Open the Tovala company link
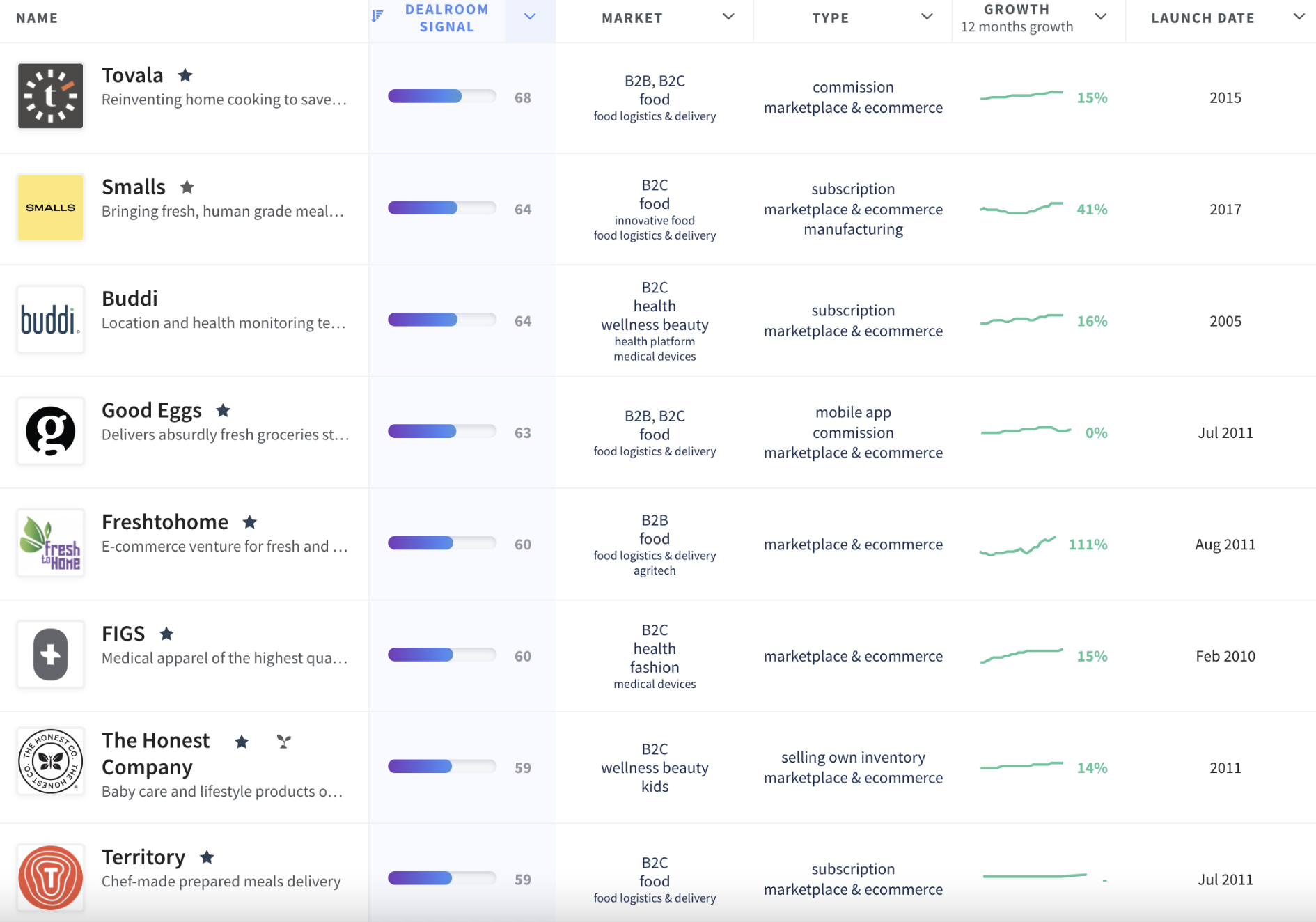 pyautogui.click(x=132, y=75)
